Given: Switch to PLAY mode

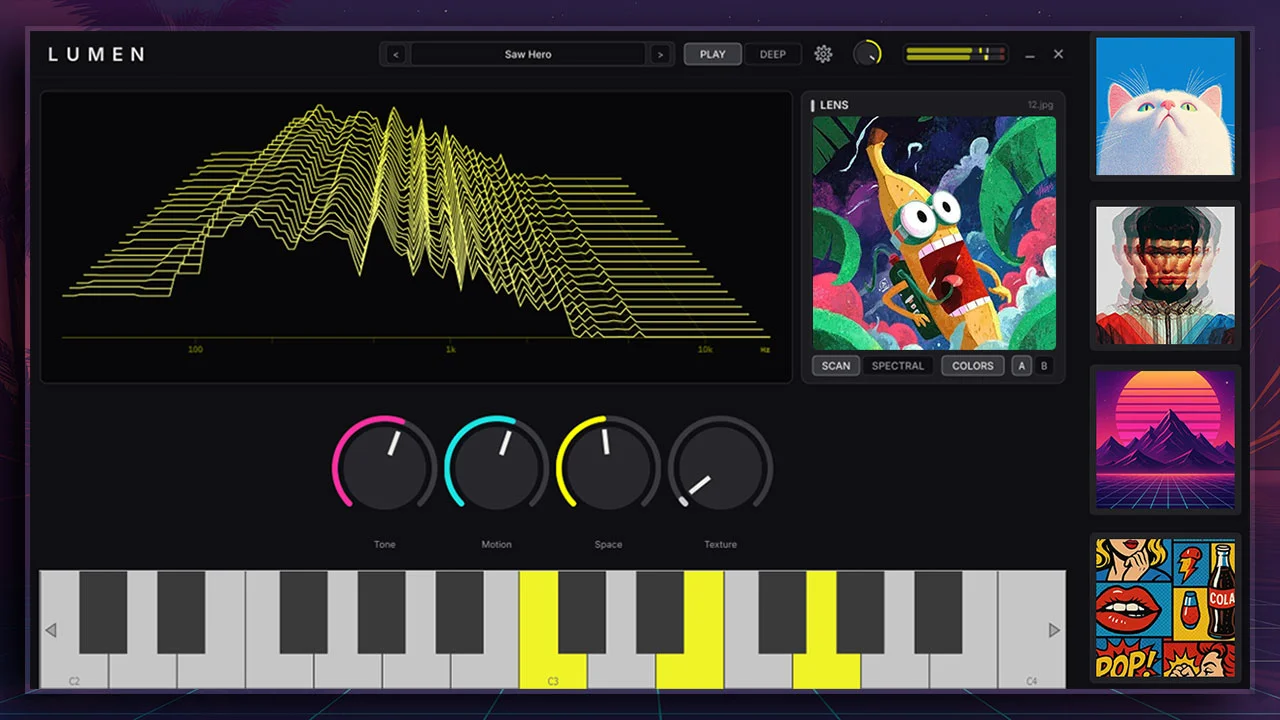Looking at the screenshot, I should (713, 54).
